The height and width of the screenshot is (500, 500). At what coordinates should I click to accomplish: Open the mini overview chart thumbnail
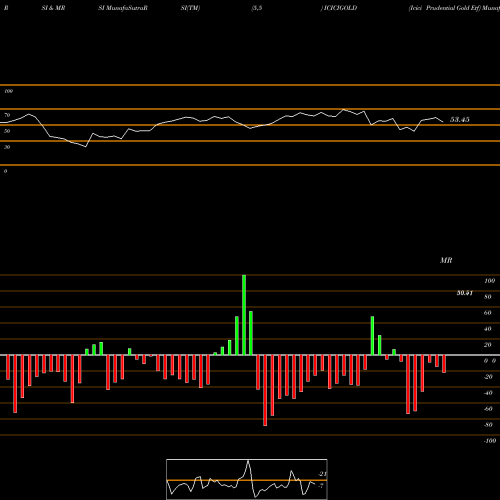(x=247, y=479)
